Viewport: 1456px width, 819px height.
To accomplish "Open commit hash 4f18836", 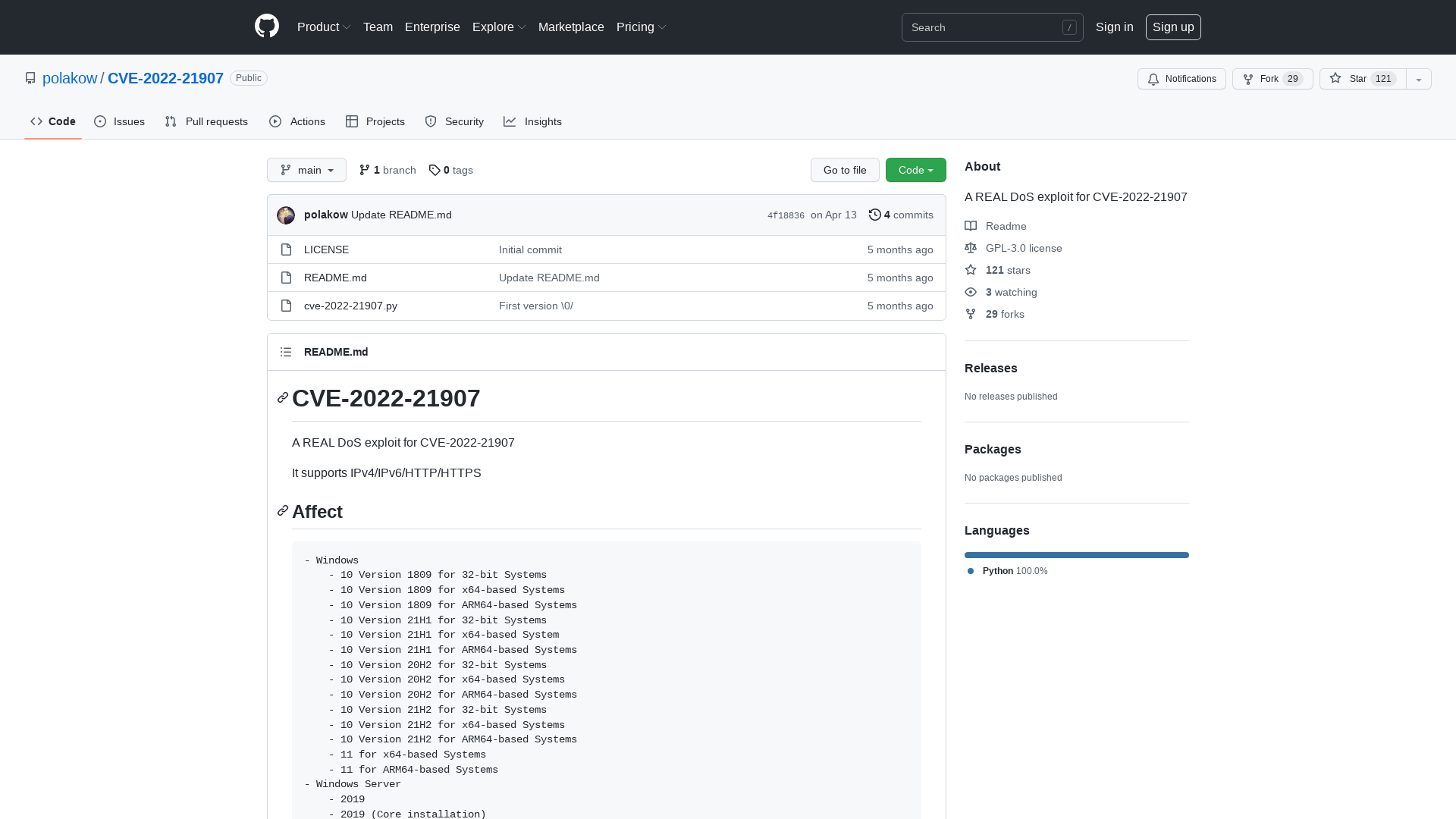I will (786, 215).
